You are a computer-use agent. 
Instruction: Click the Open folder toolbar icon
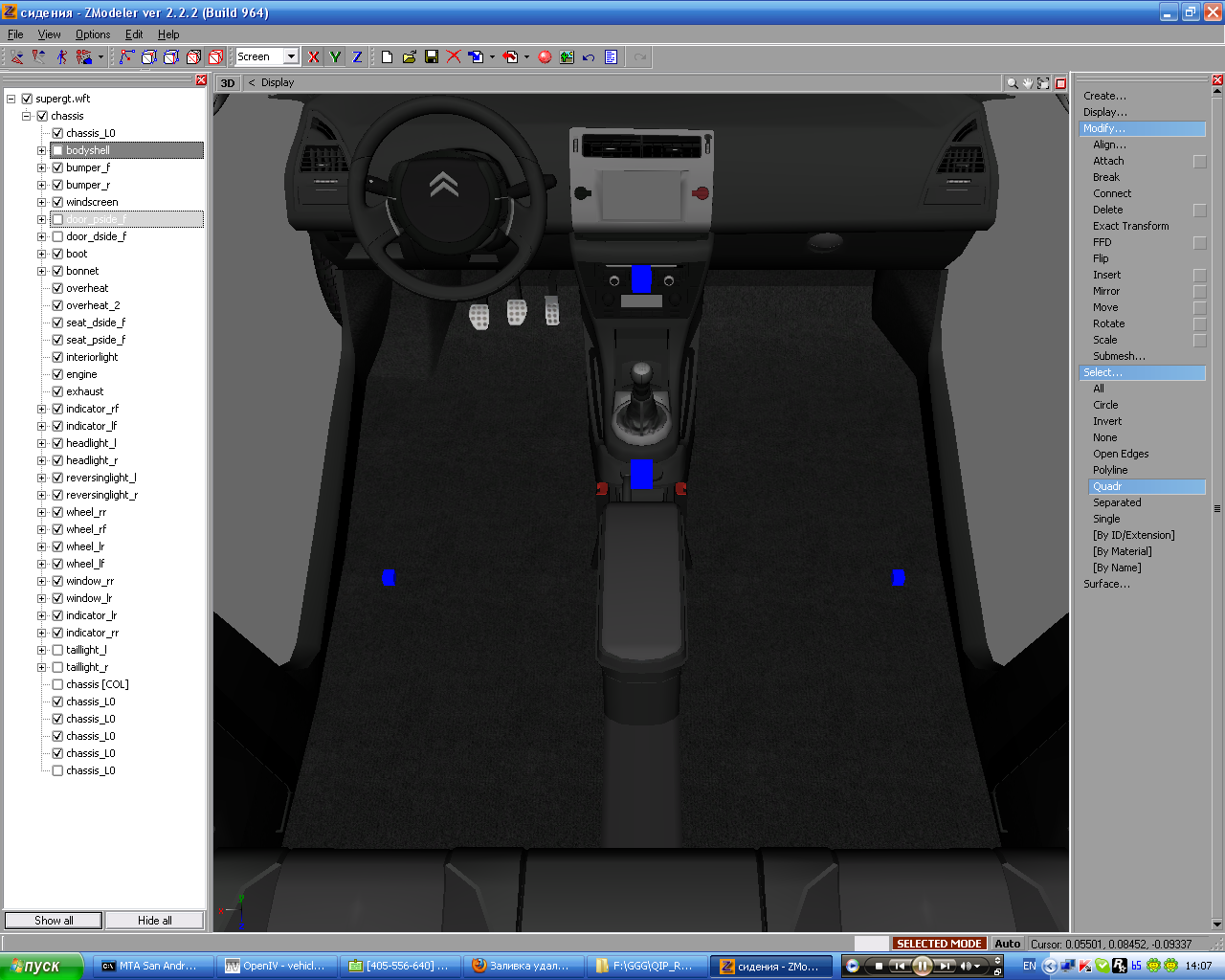(409, 57)
